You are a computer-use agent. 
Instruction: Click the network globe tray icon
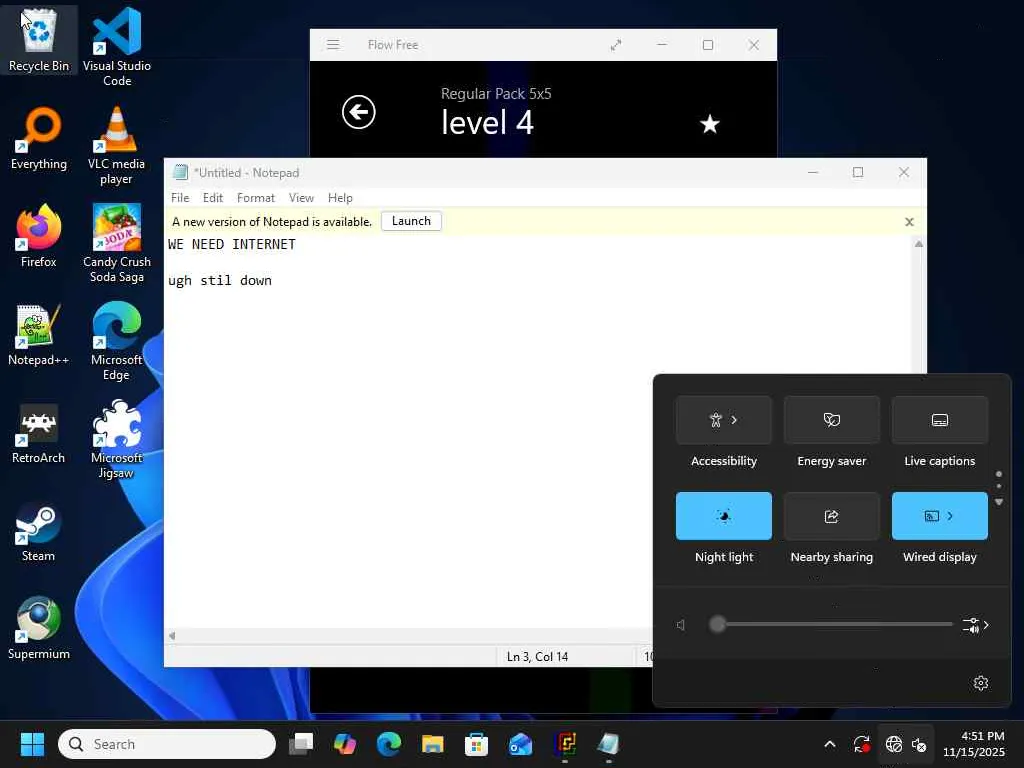[893, 744]
